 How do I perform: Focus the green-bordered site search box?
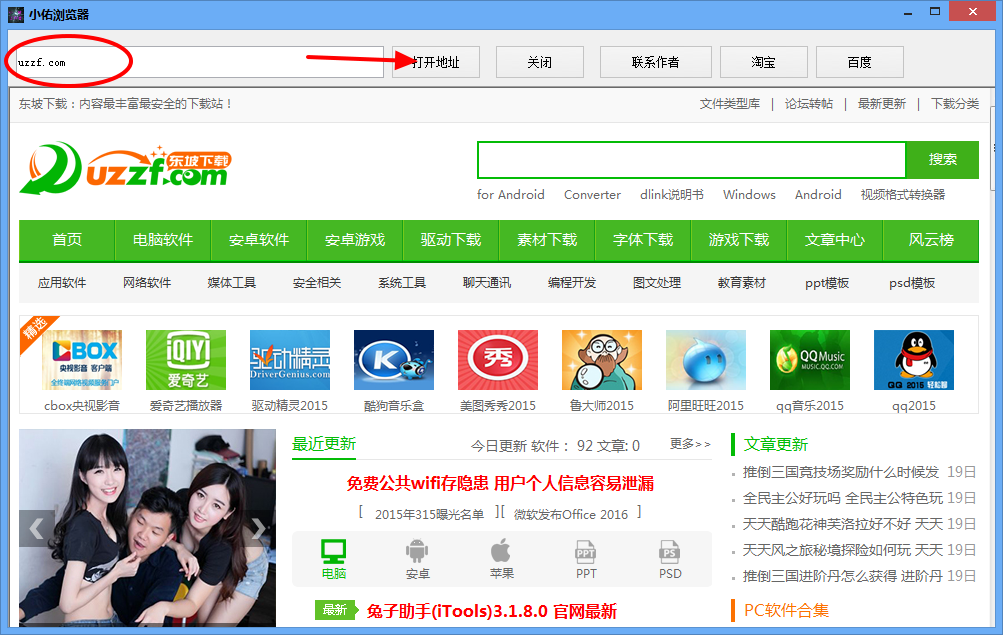(691, 160)
